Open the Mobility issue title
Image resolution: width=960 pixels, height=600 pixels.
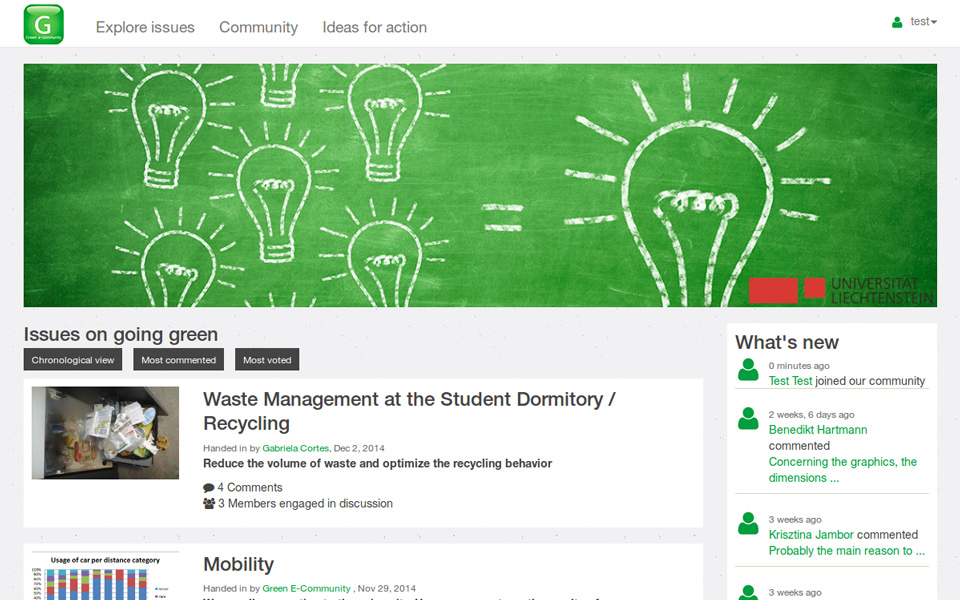pos(238,564)
